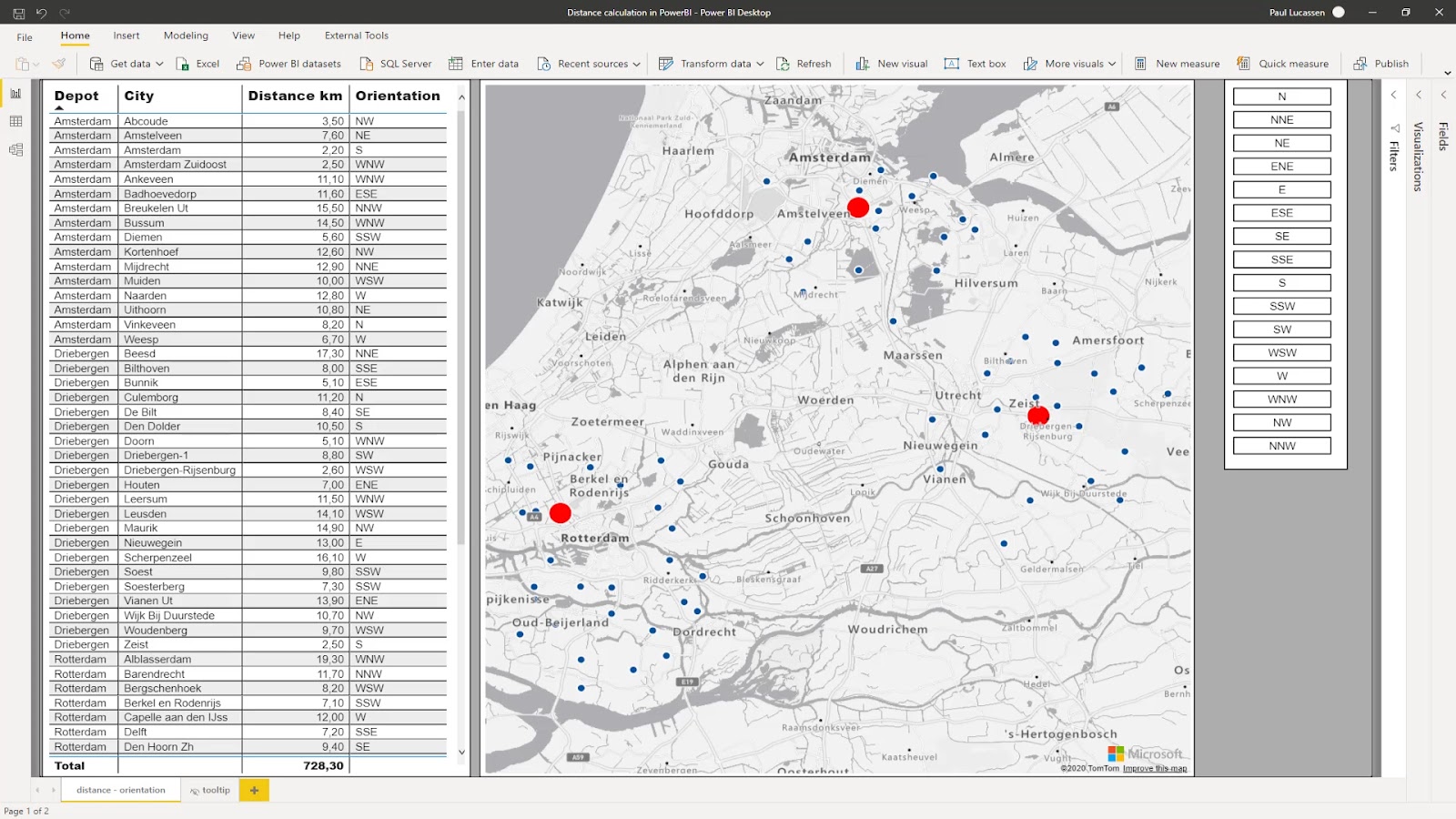Click the user account avatar
This screenshot has width=1456, height=819.
(x=1339, y=12)
